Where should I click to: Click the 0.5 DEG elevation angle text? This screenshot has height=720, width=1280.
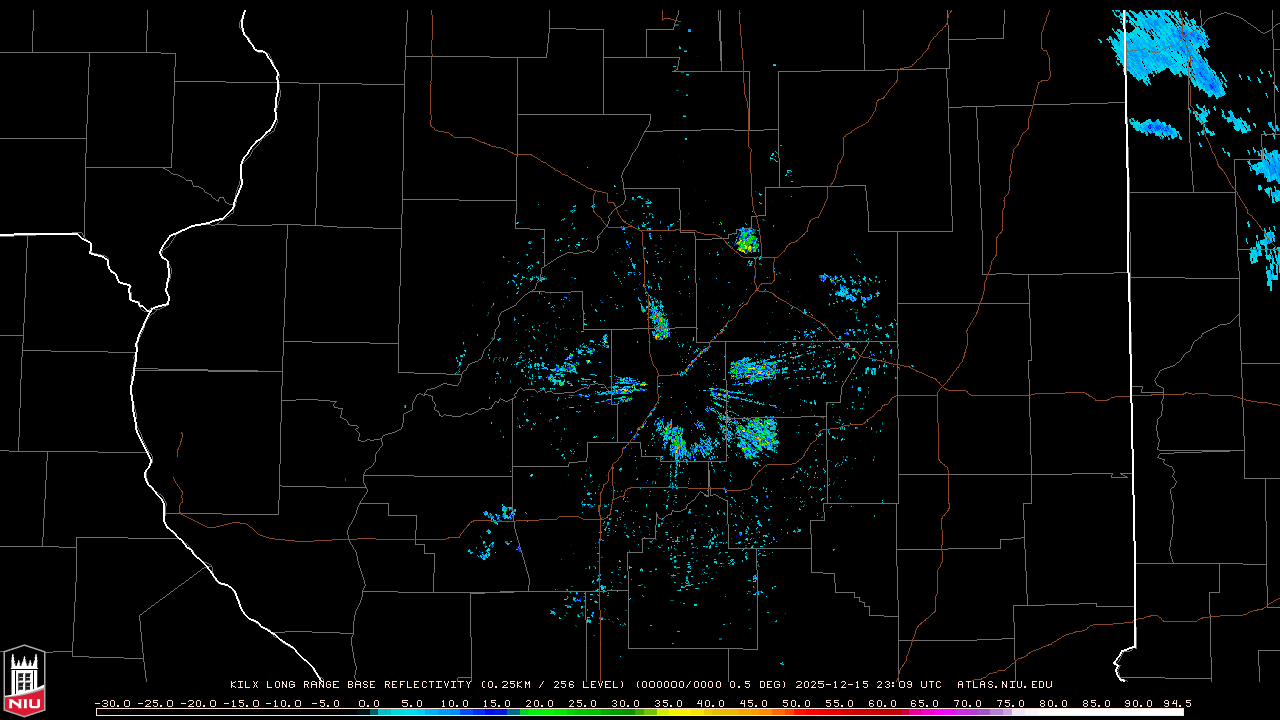765,685
